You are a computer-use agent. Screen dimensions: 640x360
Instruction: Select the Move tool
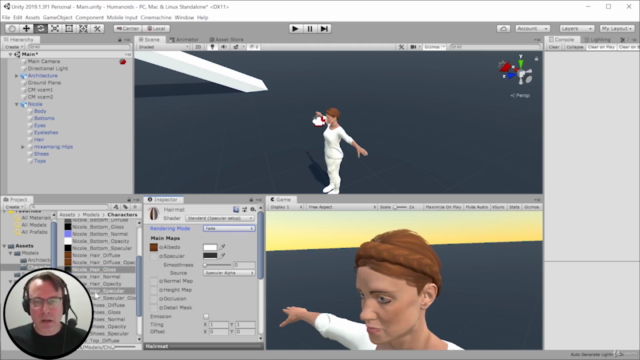(26, 29)
